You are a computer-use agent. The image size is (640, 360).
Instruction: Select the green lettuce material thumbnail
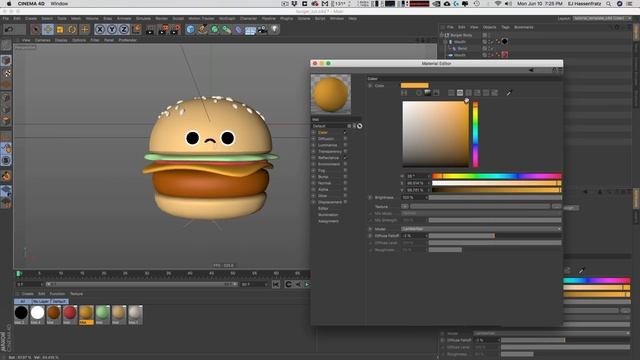102,314
